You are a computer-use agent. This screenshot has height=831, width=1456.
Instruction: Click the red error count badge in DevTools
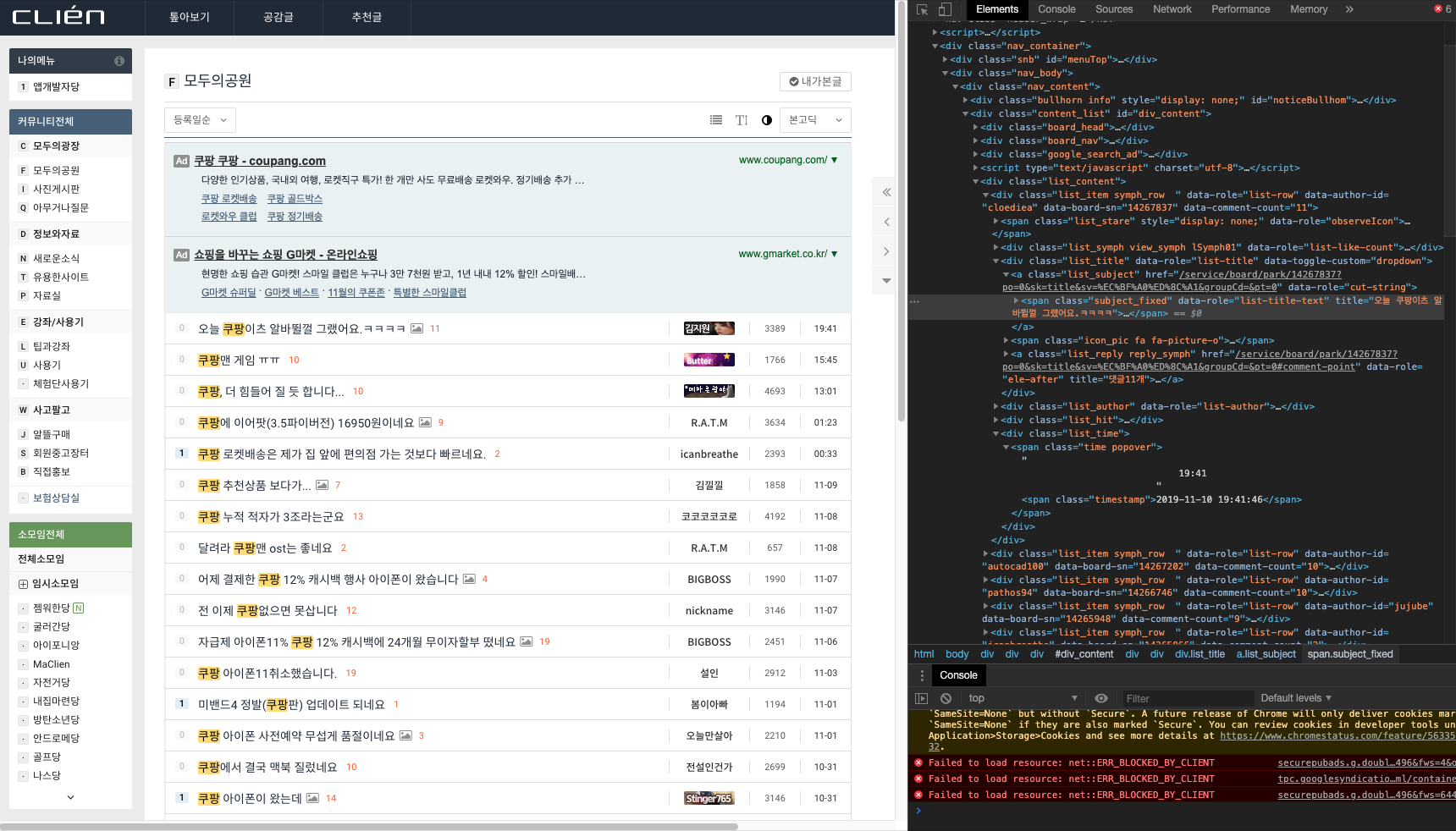1442,9
